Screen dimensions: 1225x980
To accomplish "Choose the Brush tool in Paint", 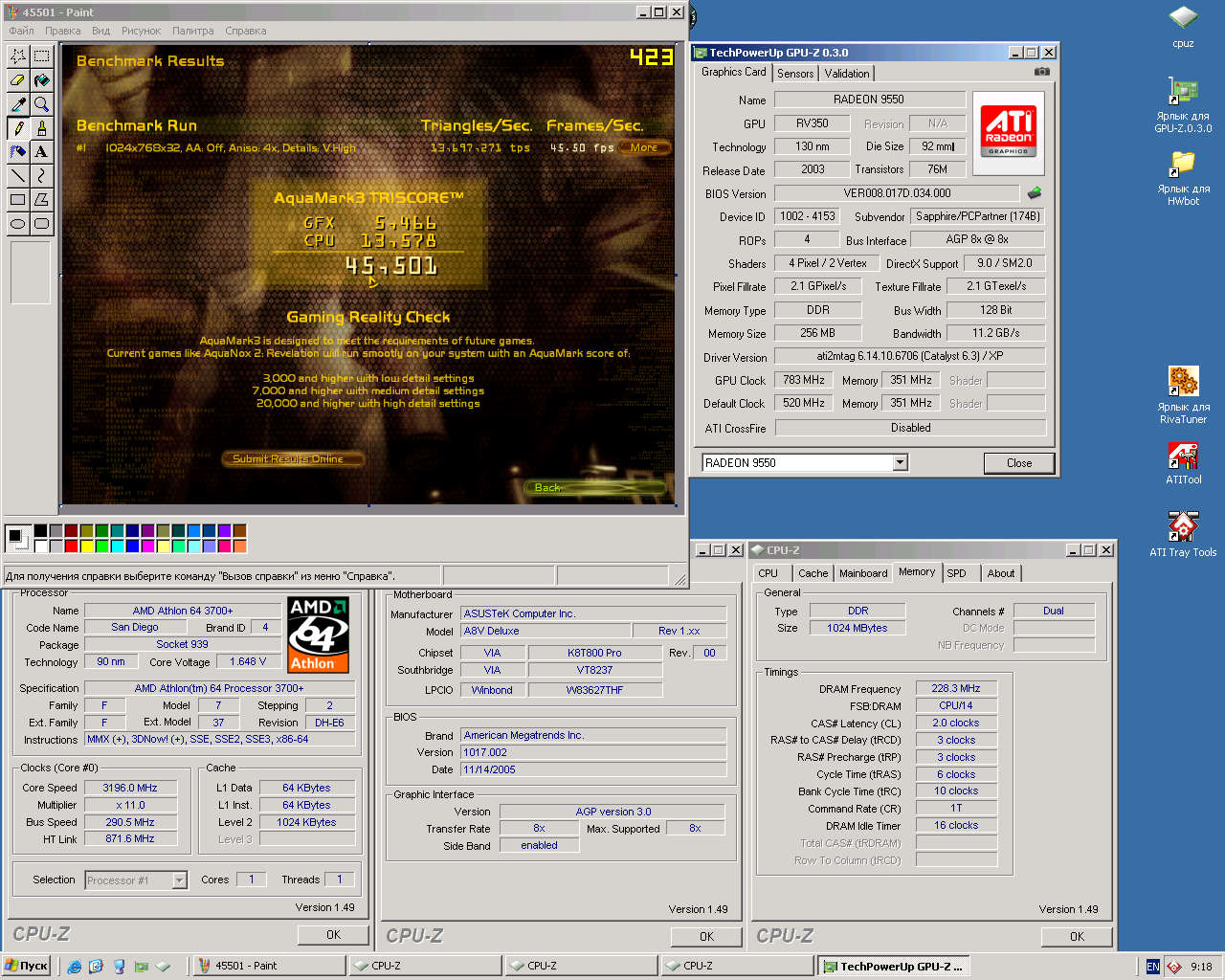I will point(41,128).
